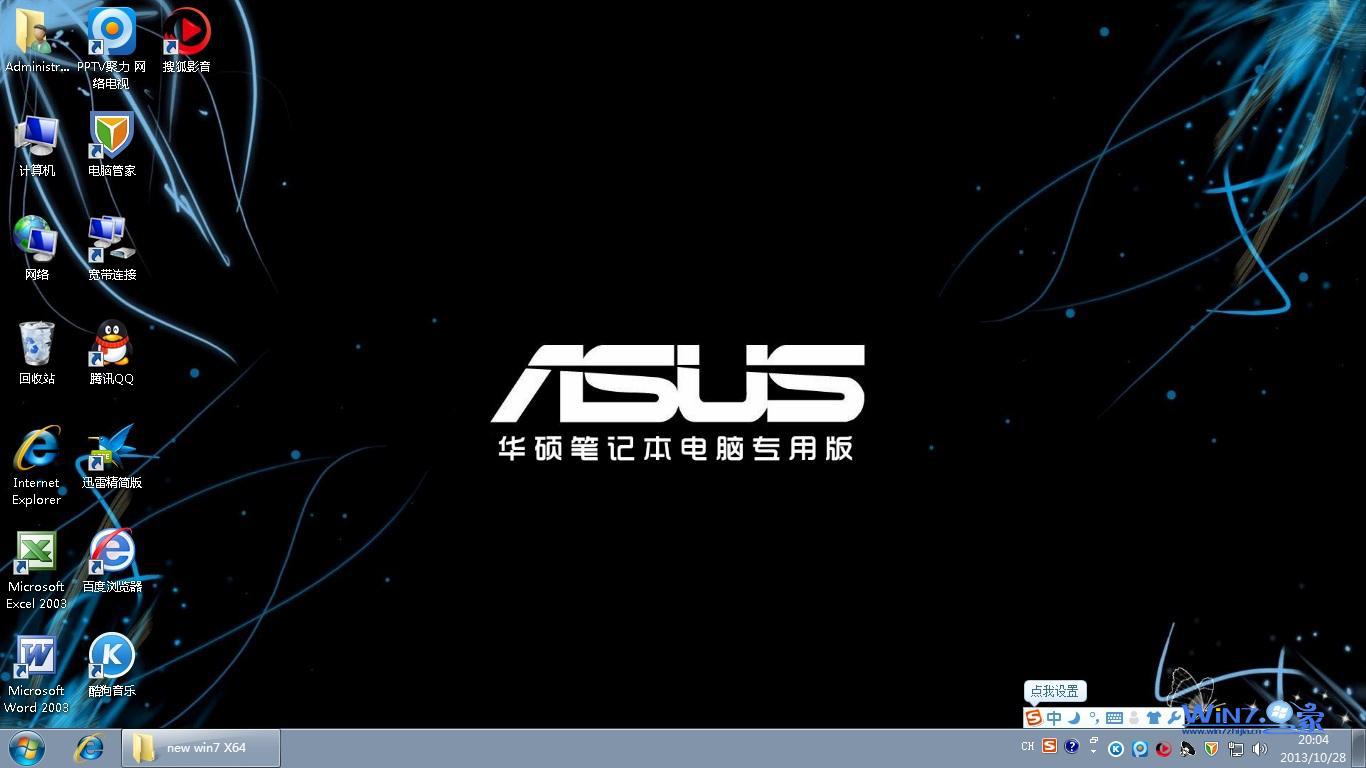Open 电脑管家 shield icon in the tray
1366x768 pixels.
pos(1212,748)
